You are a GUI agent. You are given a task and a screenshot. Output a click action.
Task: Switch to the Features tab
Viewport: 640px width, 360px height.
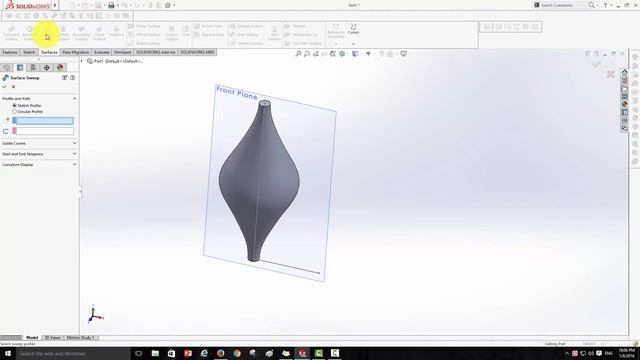coord(10,52)
